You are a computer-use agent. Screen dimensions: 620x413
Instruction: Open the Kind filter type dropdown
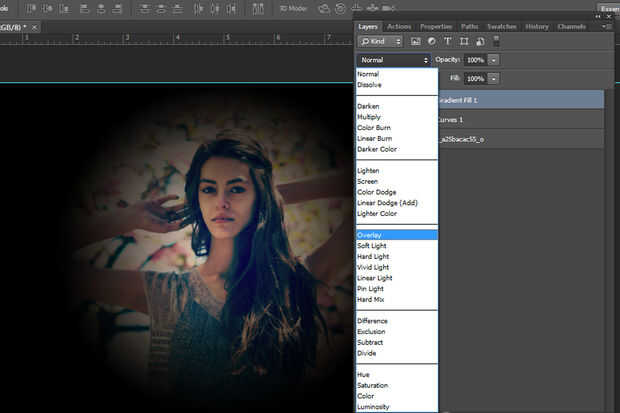point(380,41)
